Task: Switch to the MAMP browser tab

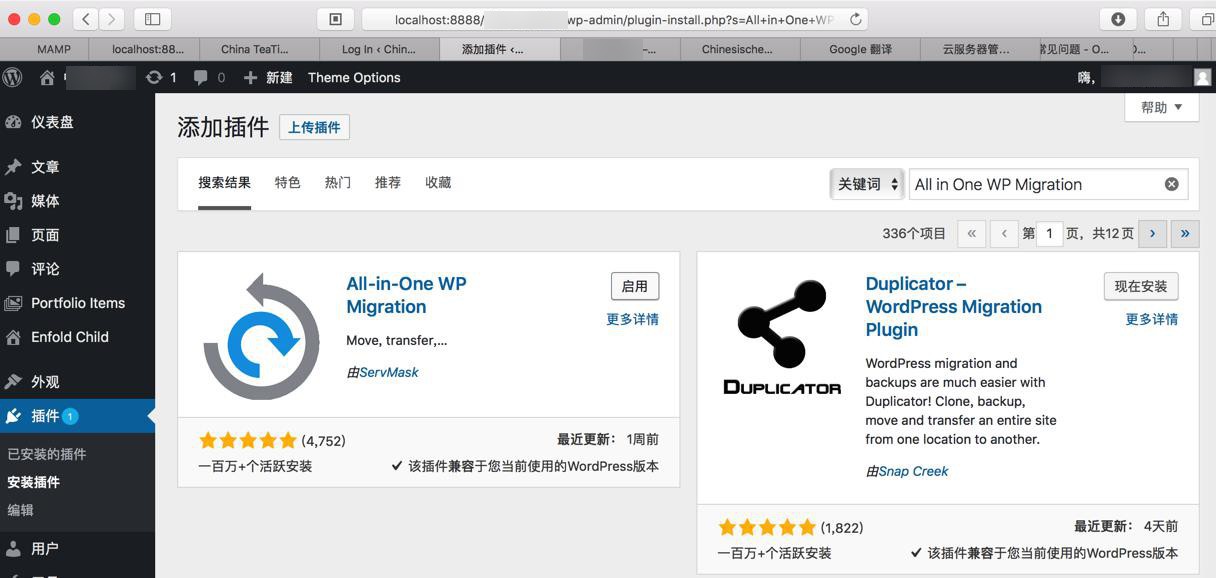Action: [54, 49]
